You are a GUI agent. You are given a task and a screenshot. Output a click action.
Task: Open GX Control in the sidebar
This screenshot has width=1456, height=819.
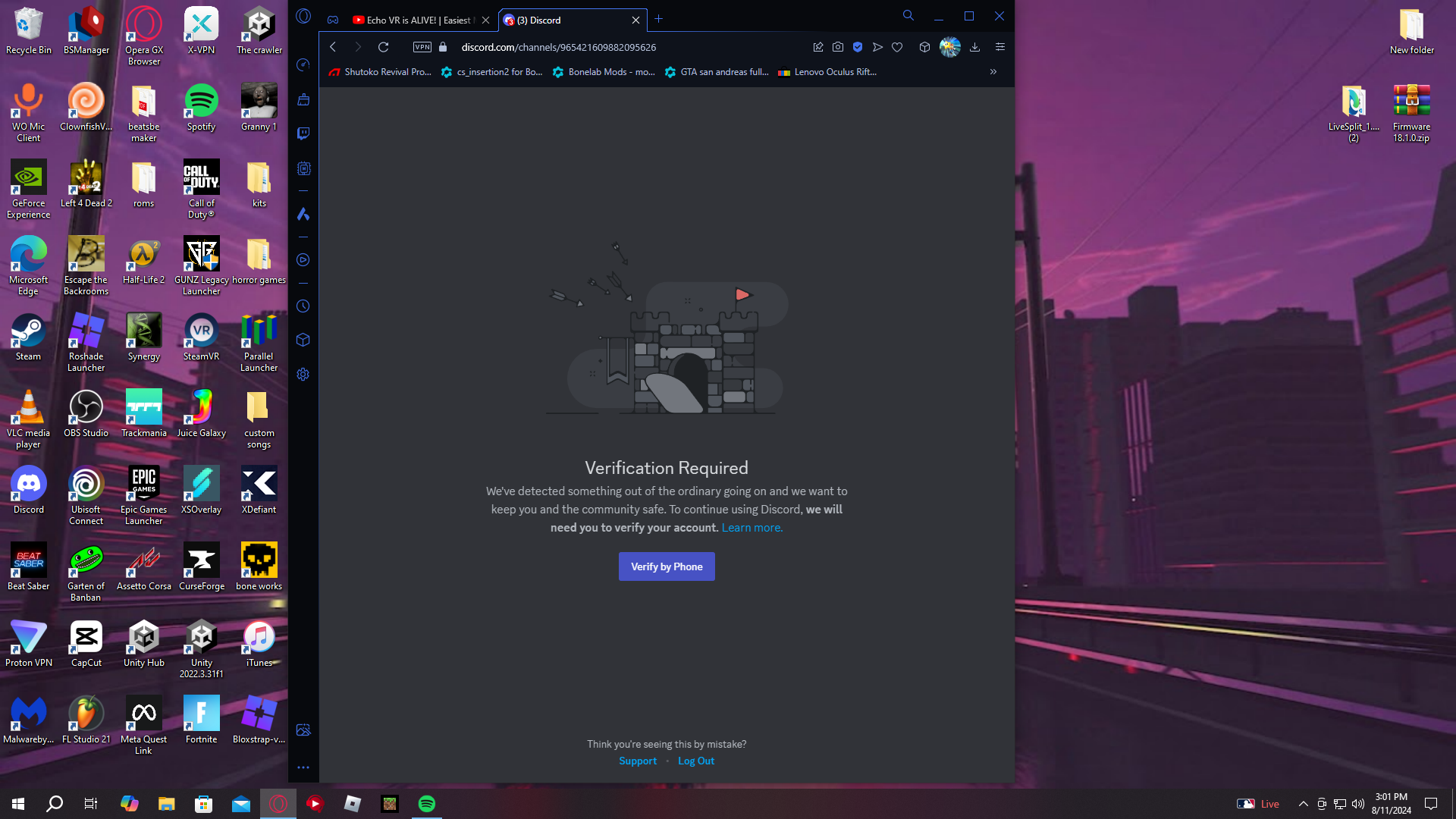(303, 65)
